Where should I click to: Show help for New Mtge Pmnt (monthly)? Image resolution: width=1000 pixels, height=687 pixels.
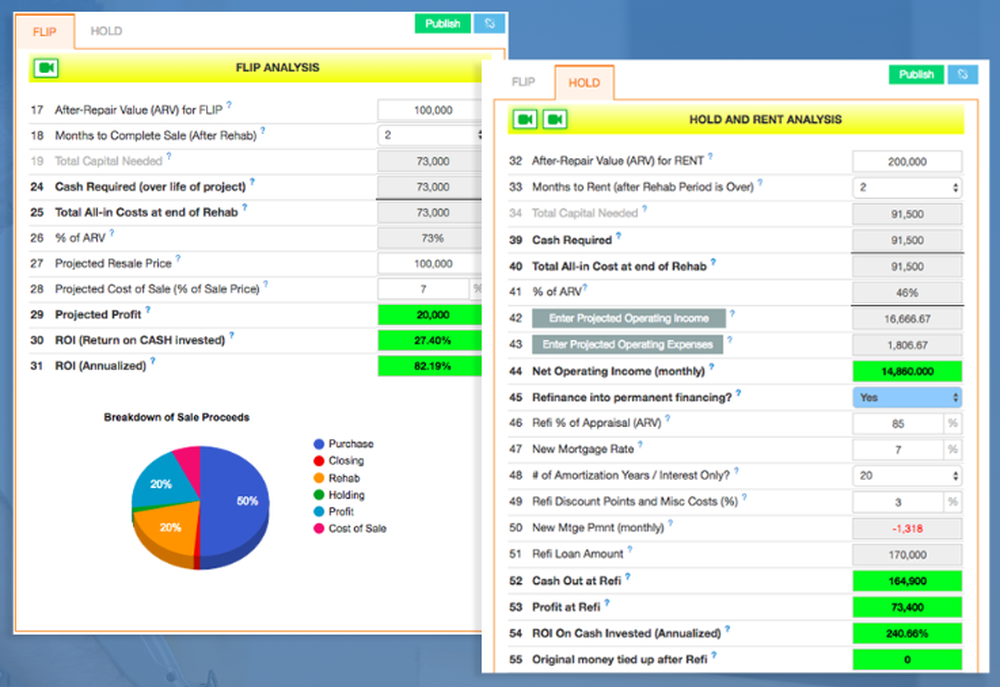[670, 523]
